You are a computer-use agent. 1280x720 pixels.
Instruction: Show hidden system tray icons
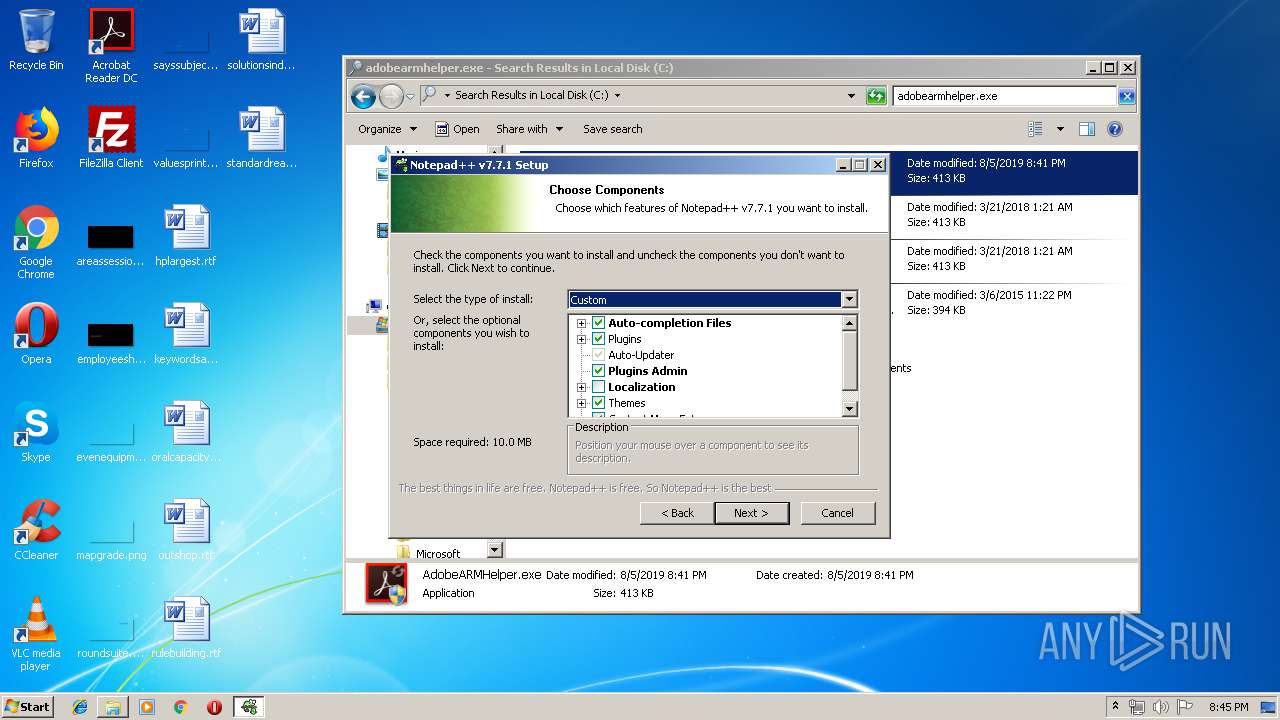tap(1115, 707)
